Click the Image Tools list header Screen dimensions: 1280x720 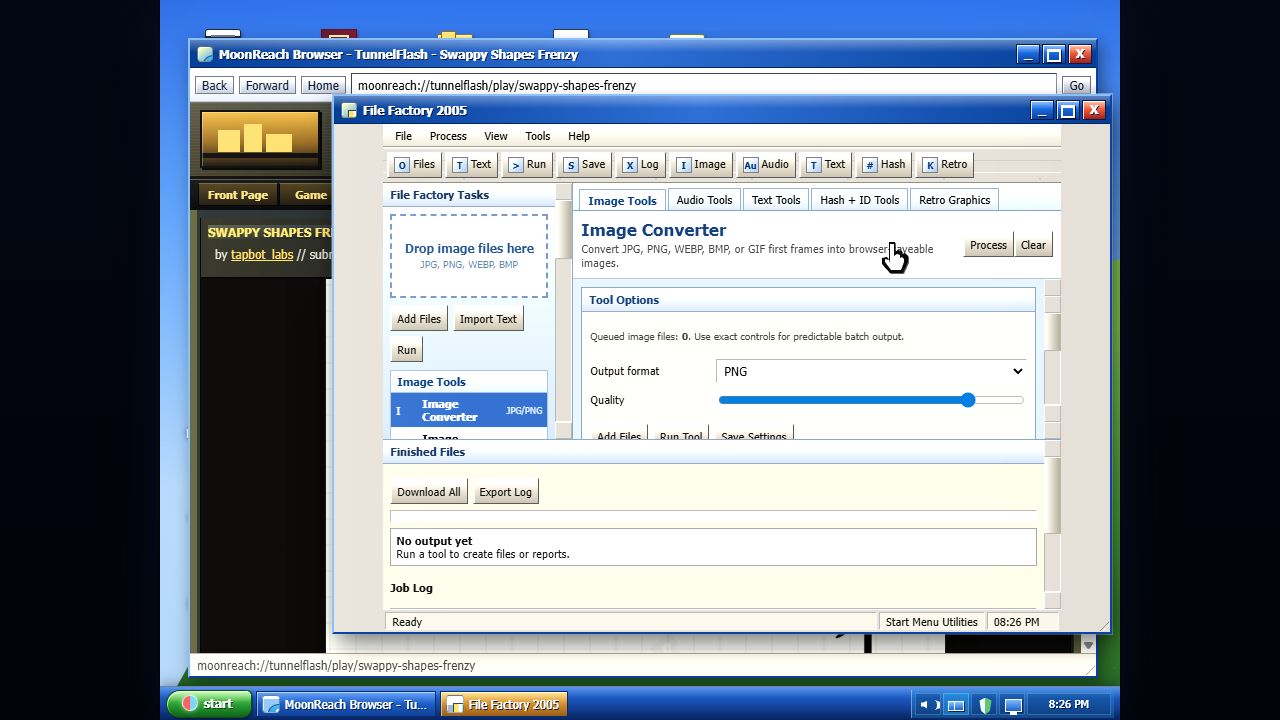[x=469, y=382]
